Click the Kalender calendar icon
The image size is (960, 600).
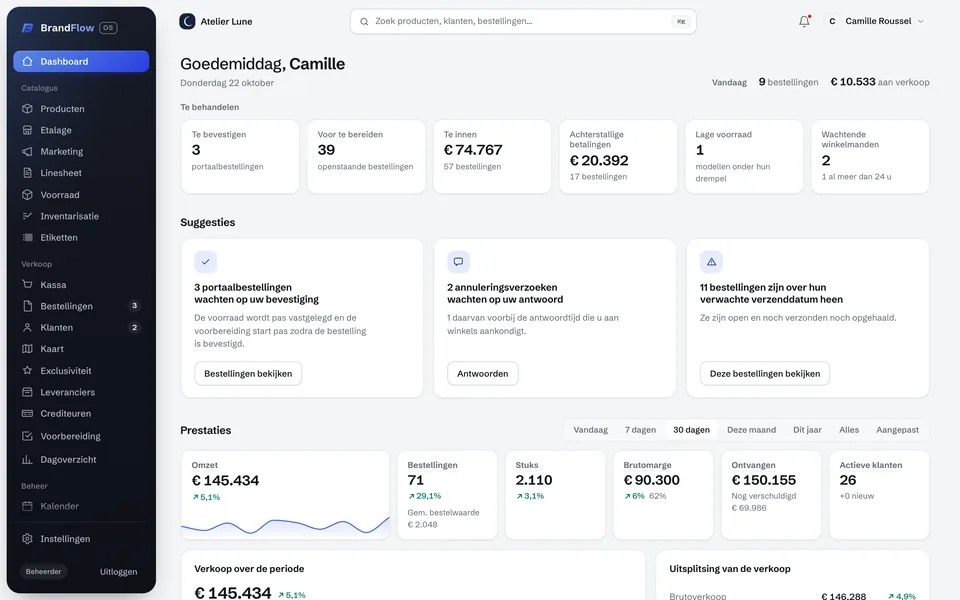[27, 506]
